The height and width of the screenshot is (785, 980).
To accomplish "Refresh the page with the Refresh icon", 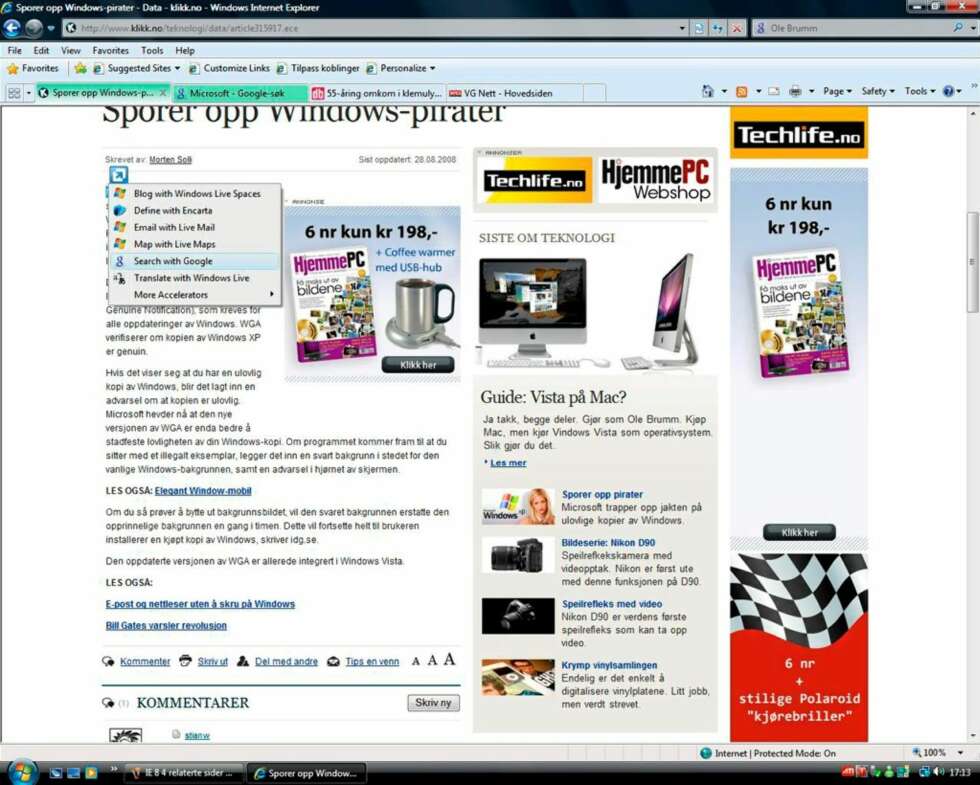I will point(718,28).
